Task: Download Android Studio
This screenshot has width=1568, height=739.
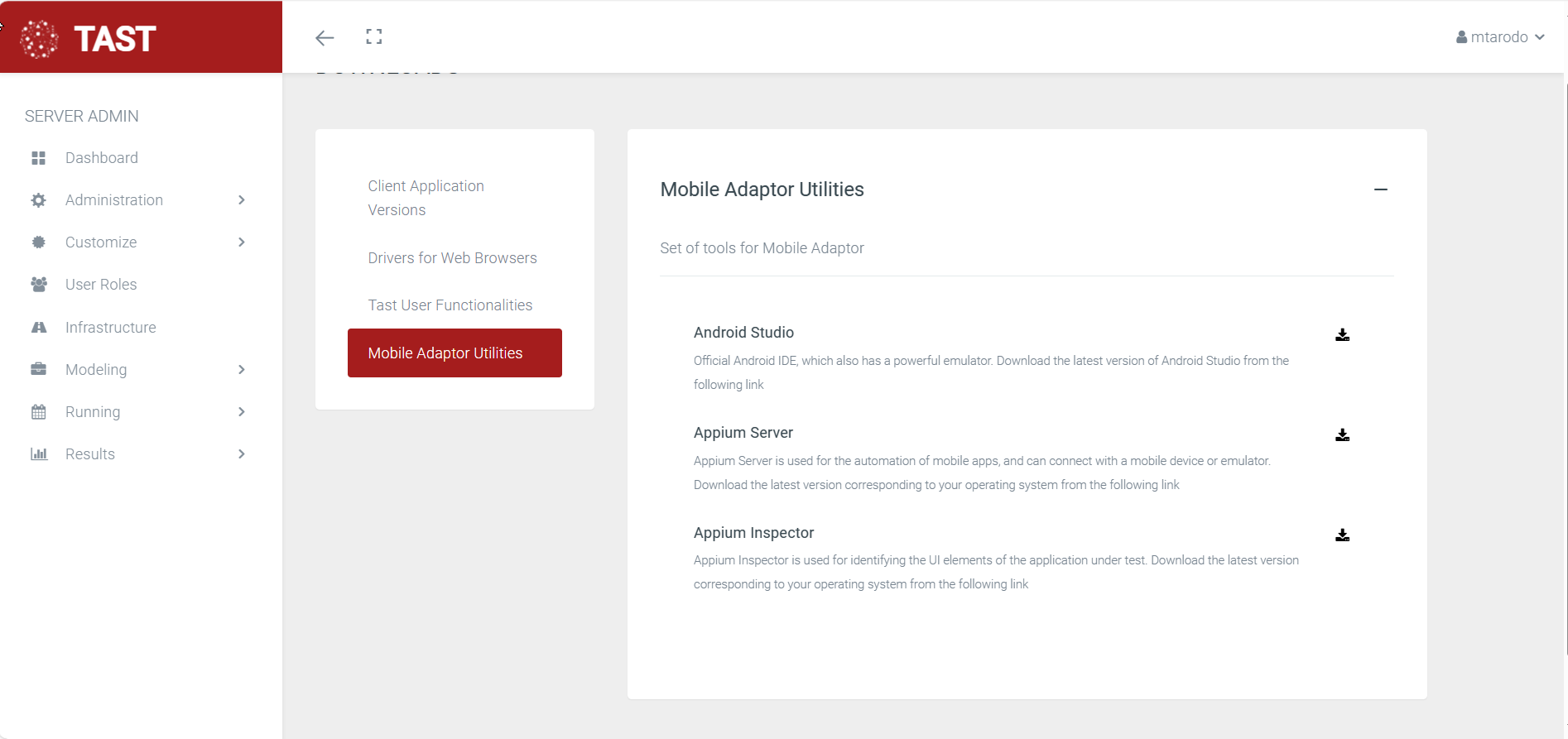Action: point(1342,334)
